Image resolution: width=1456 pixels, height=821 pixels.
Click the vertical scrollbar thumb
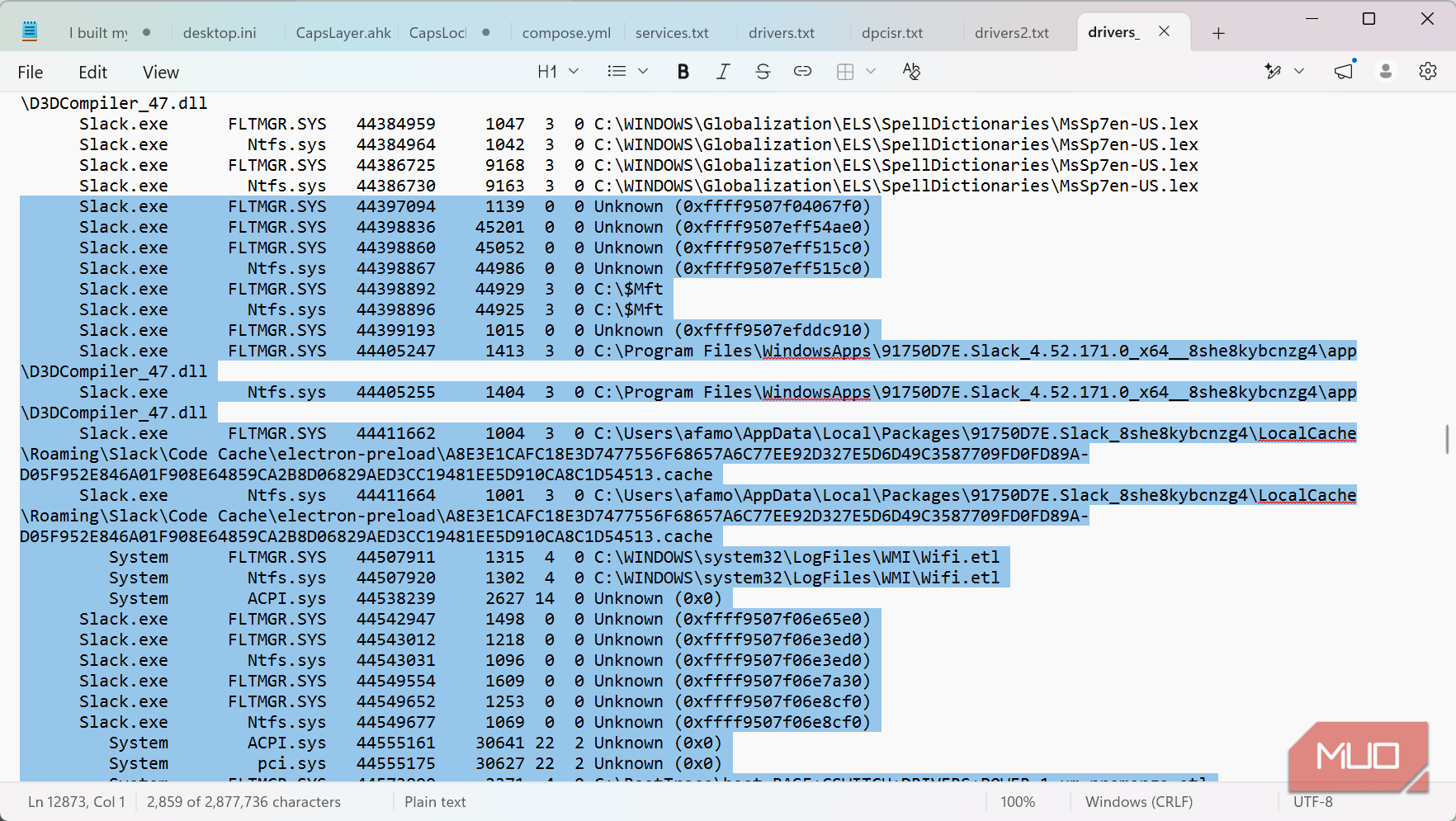click(x=1447, y=439)
